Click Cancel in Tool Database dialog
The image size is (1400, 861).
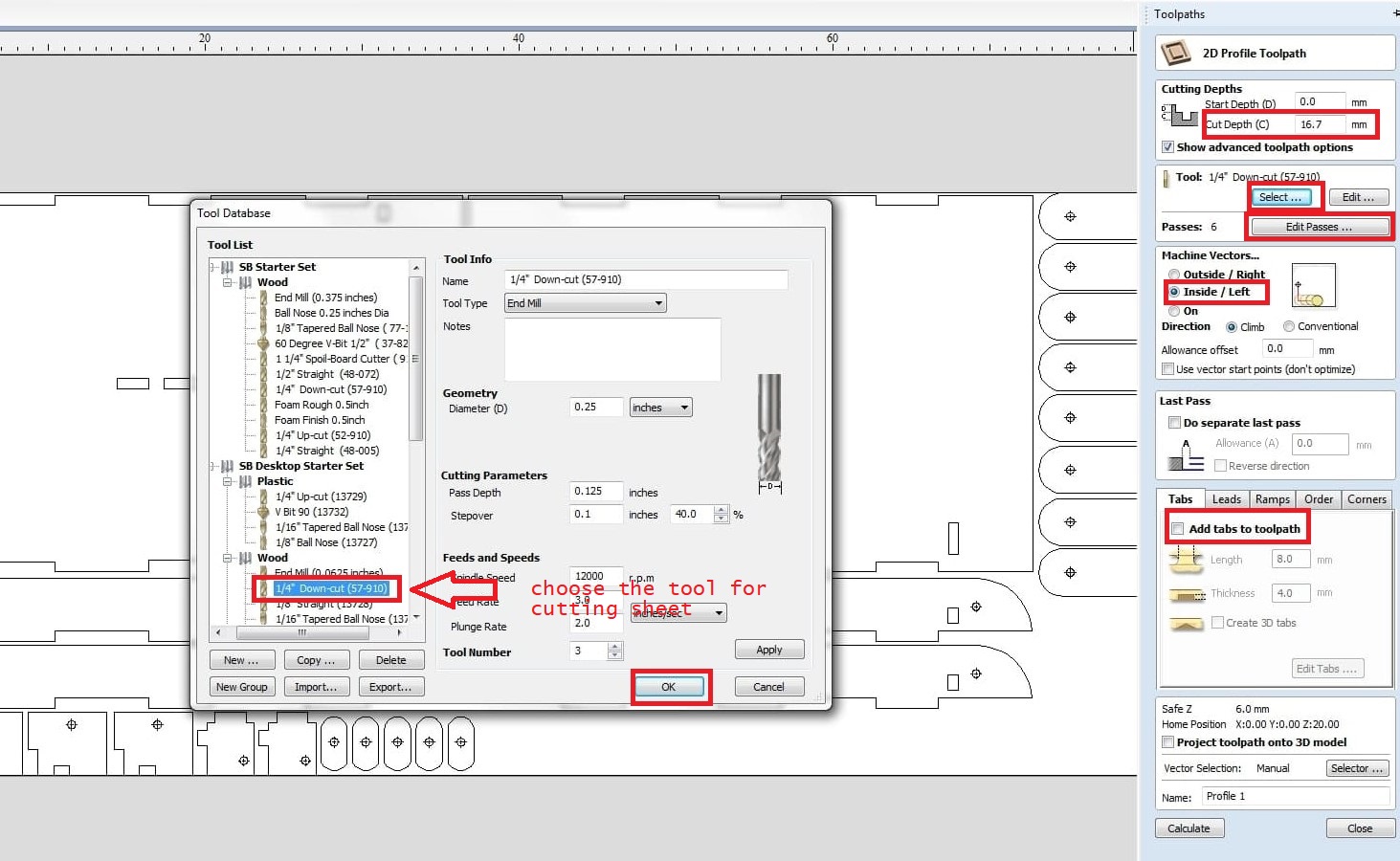[x=768, y=687]
